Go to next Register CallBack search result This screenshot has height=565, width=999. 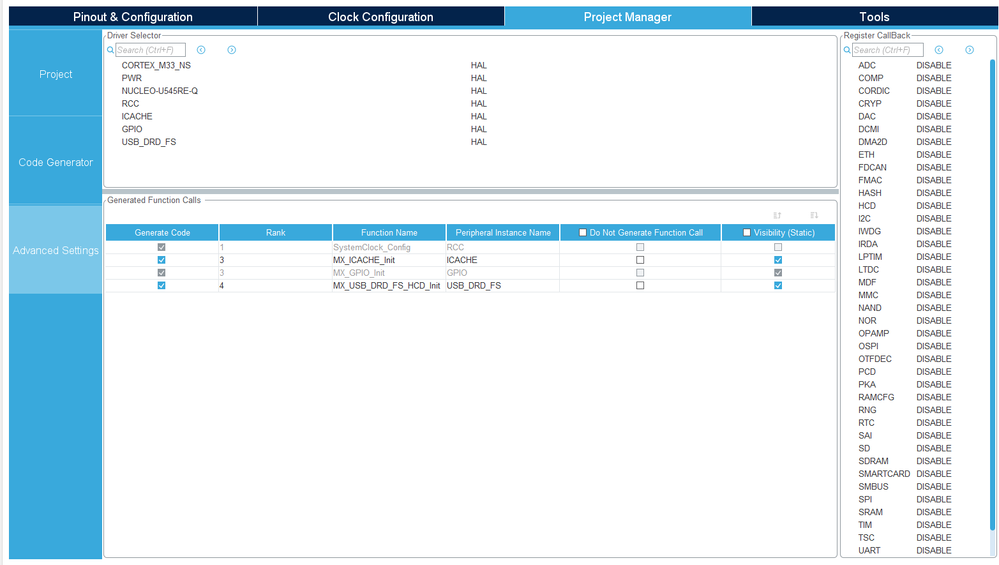(x=969, y=50)
